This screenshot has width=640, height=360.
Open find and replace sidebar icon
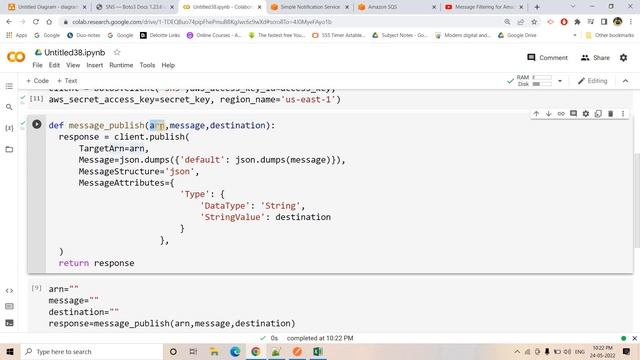click(9, 107)
